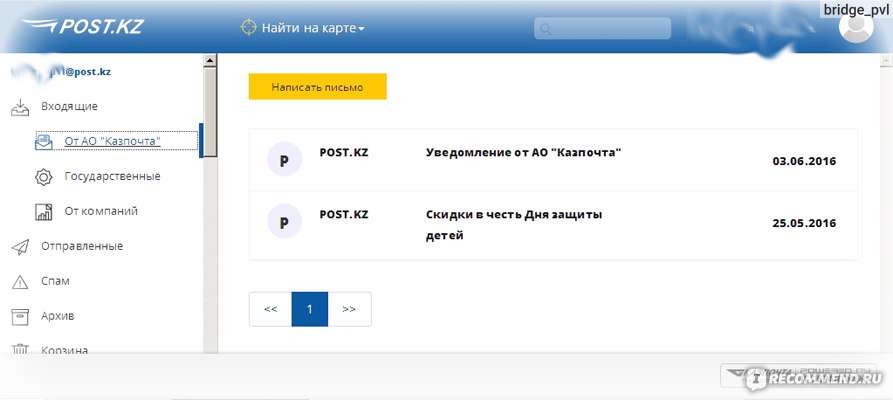Click the Входящие inbox tray icon
The image size is (893, 400).
(20, 107)
